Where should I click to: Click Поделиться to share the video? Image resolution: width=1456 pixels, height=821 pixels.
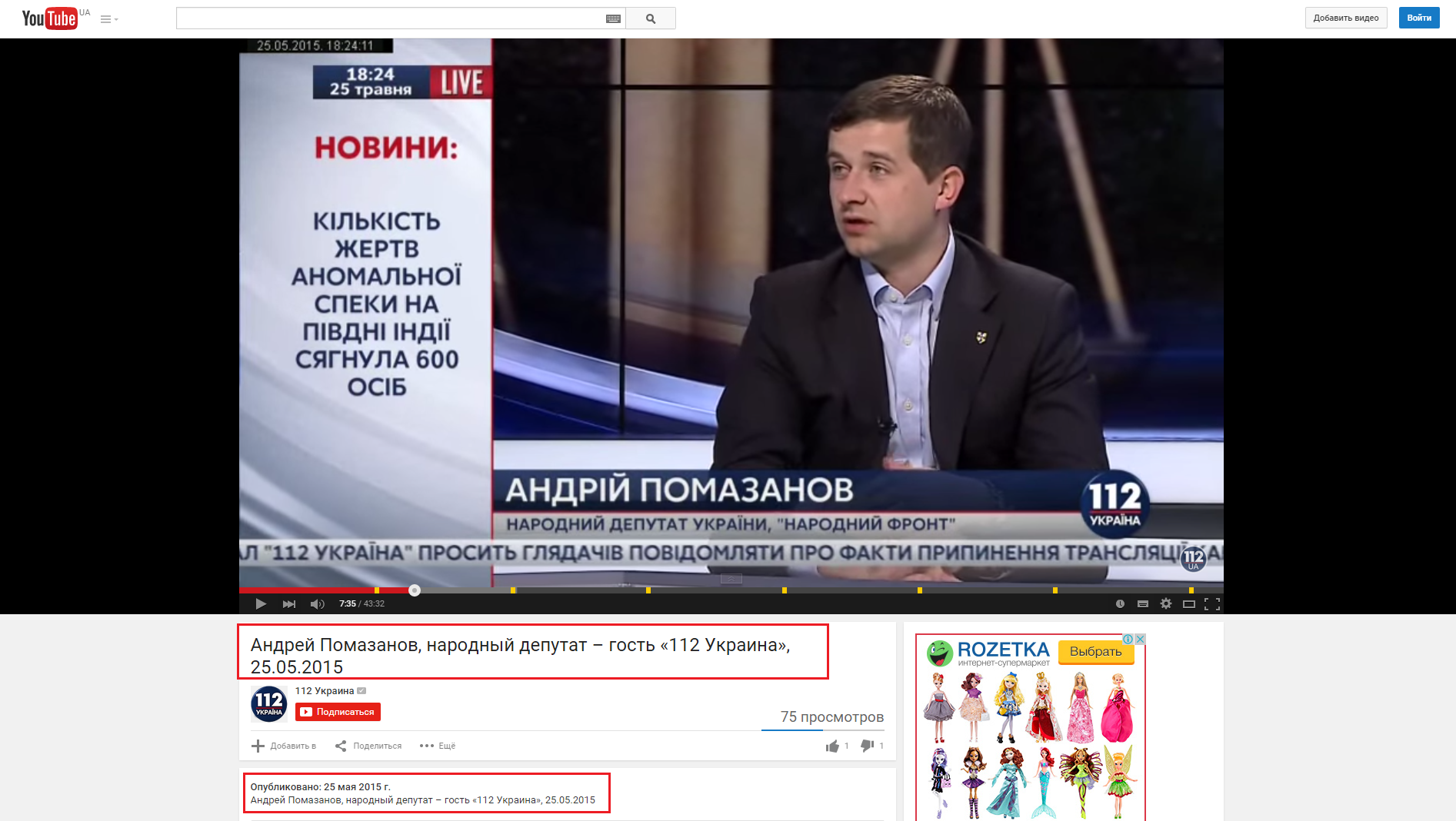368,746
